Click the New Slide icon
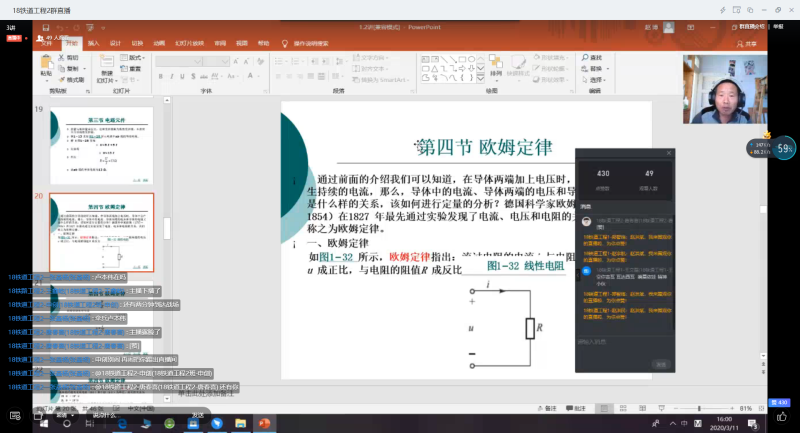Image resolution: width=800 pixels, height=433 pixels. point(107,66)
